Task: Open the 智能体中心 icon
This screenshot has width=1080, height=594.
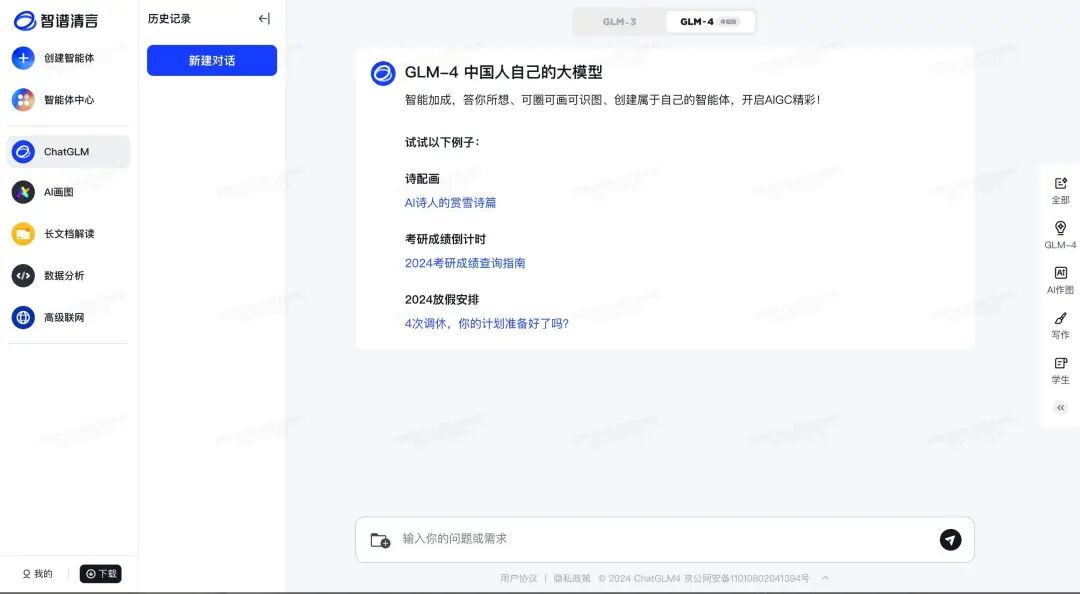Action: [23, 100]
